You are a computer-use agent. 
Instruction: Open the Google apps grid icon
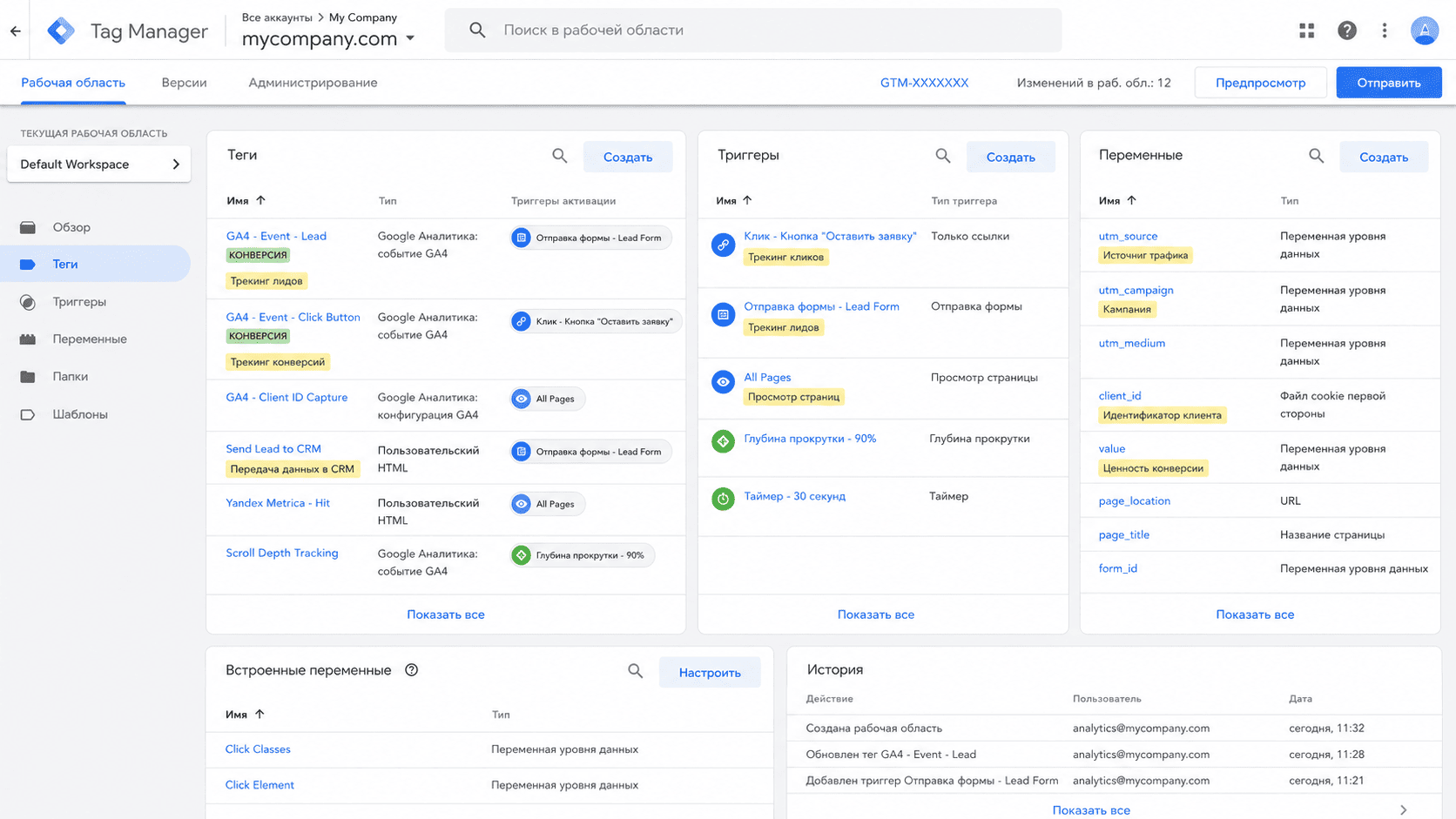click(1307, 30)
